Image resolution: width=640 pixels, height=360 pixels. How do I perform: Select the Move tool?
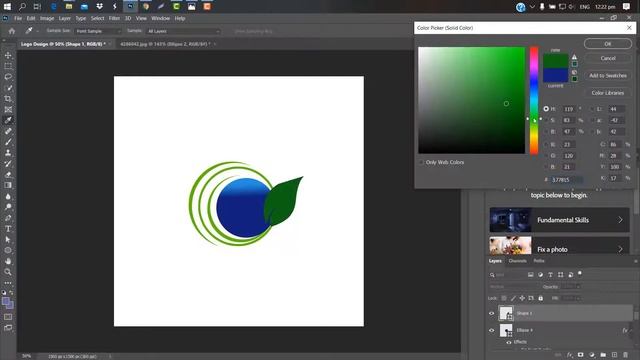tap(8, 55)
